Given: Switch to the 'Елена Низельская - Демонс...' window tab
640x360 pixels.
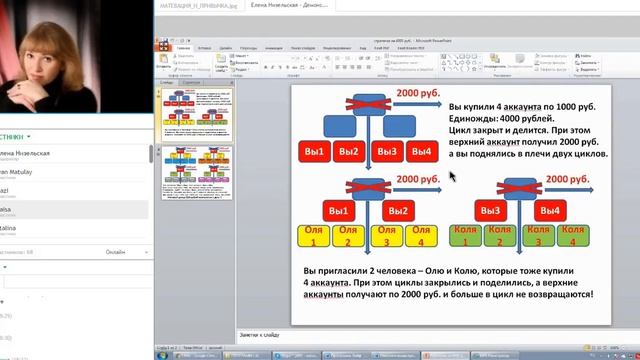Looking at the screenshot, I should [289, 5].
